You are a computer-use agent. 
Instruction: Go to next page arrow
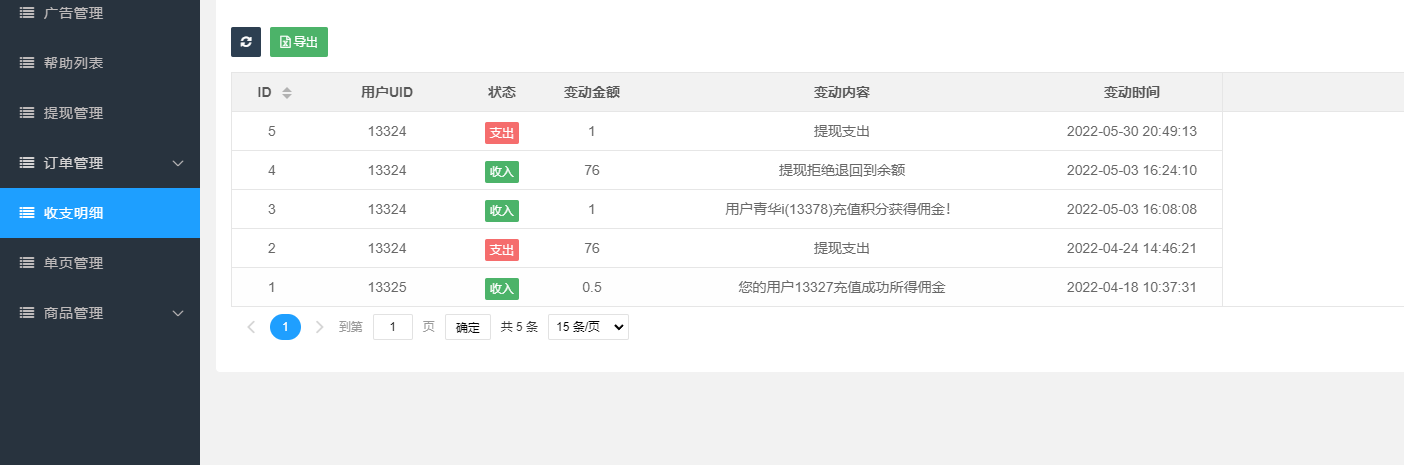[319, 327]
